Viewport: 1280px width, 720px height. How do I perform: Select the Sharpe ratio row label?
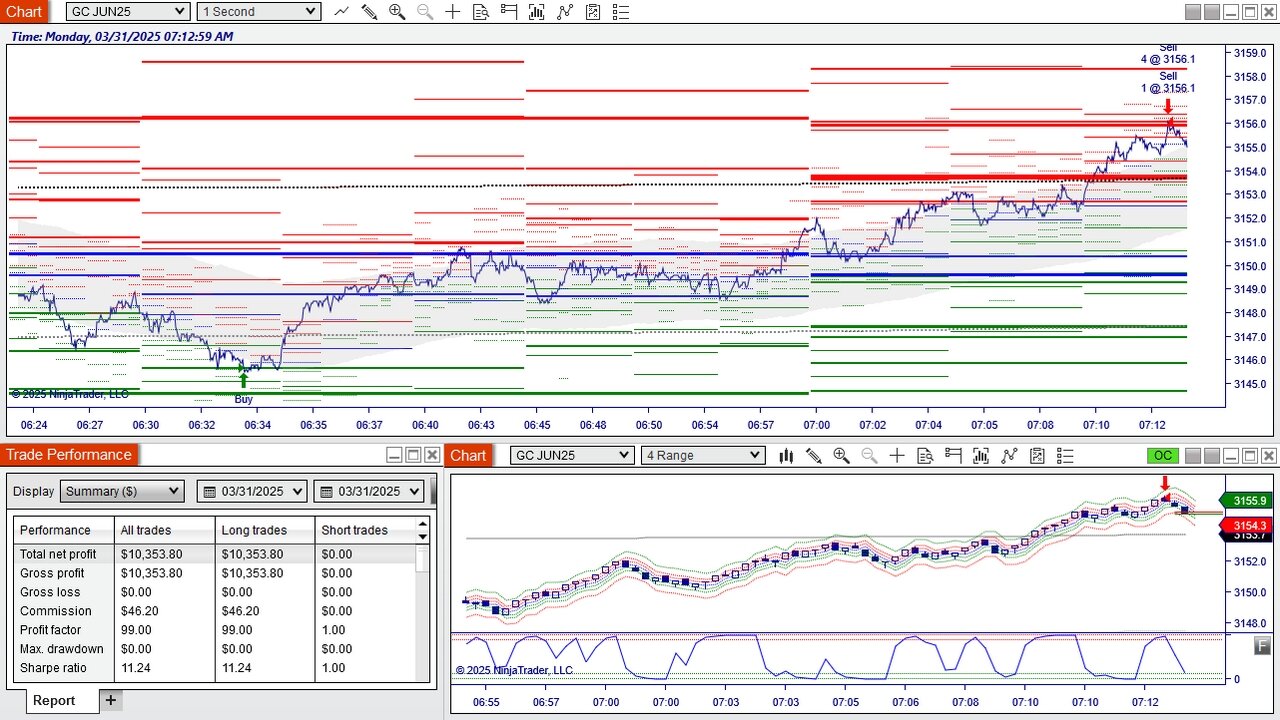click(x=53, y=668)
